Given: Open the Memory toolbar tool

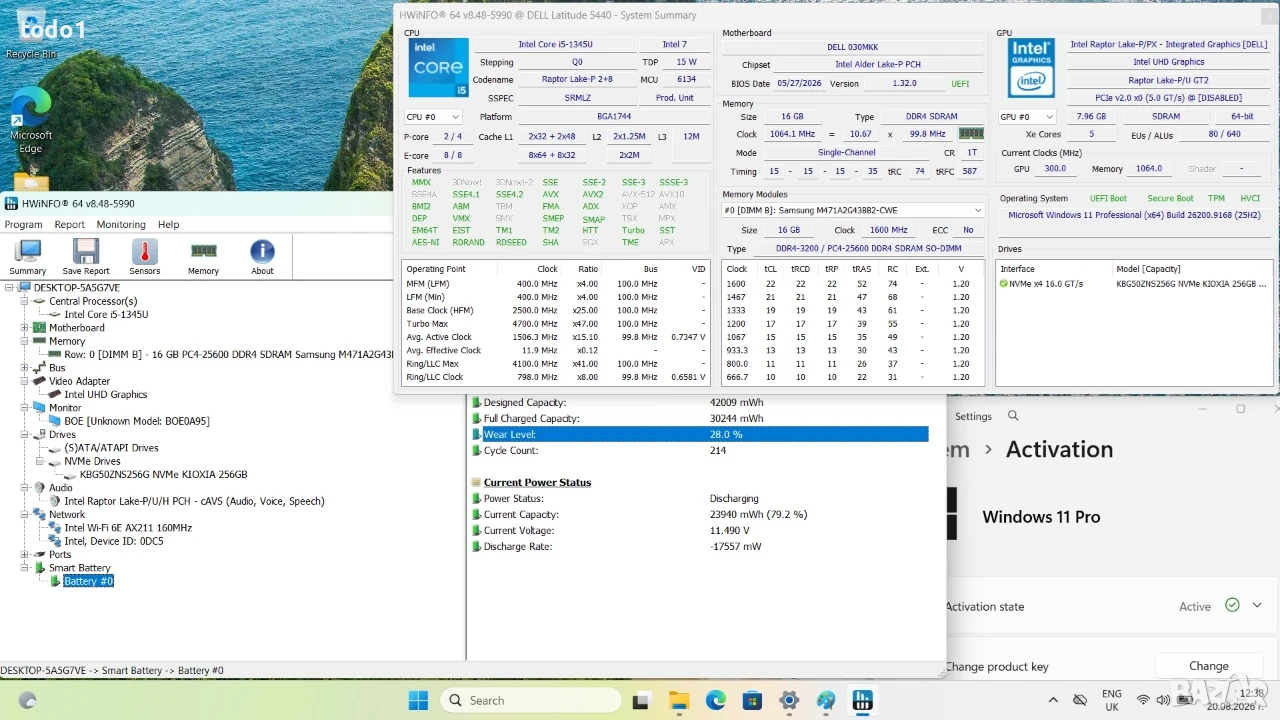Looking at the screenshot, I should (203, 256).
